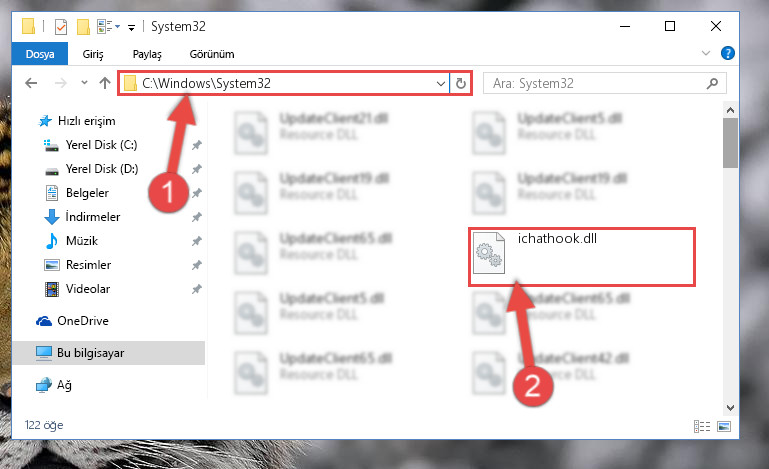
Task: Open the recent locations dropdown arrow
Action: (84, 82)
